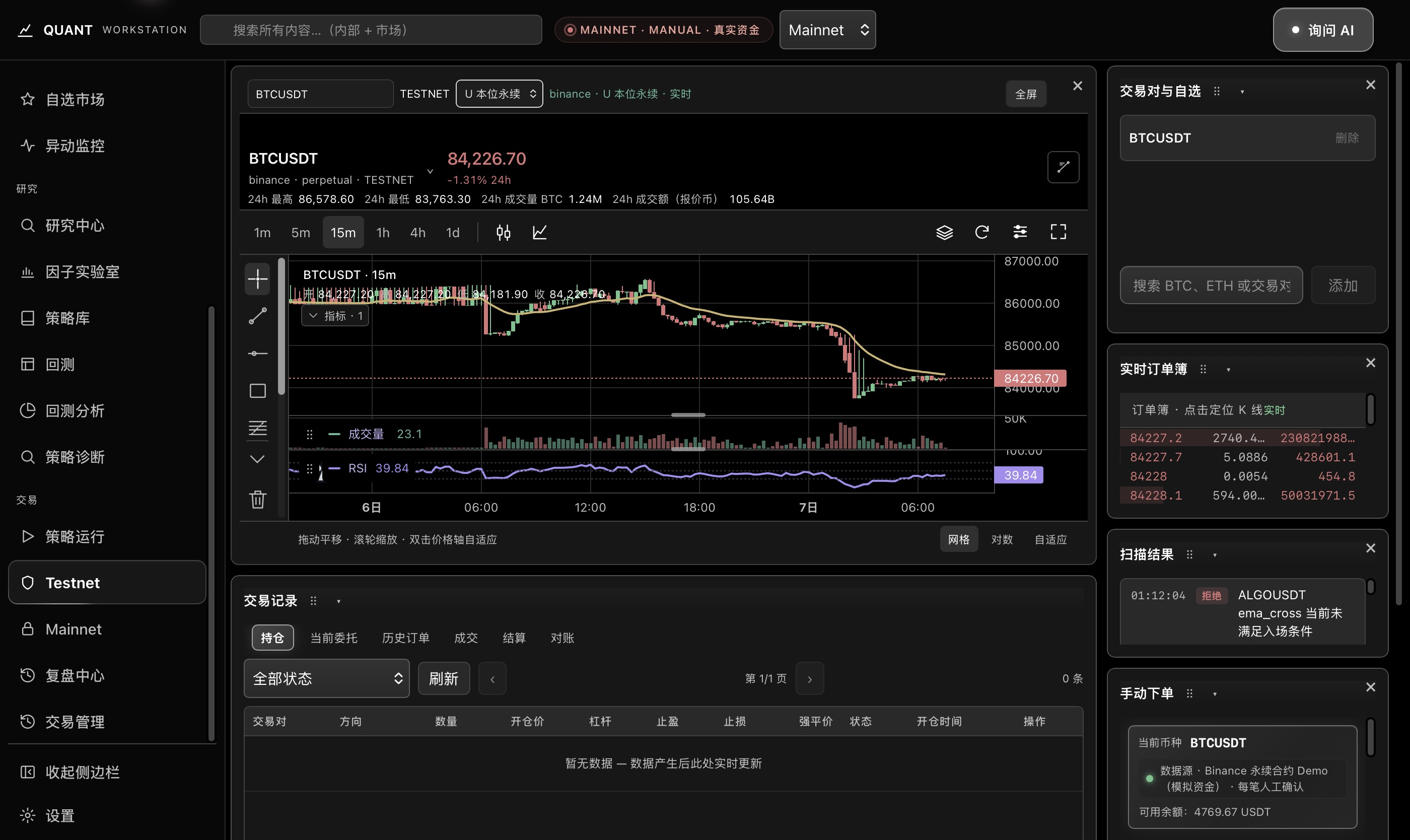Switch to the 成交 tab
1410x840 pixels.
pyautogui.click(x=466, y=638)
